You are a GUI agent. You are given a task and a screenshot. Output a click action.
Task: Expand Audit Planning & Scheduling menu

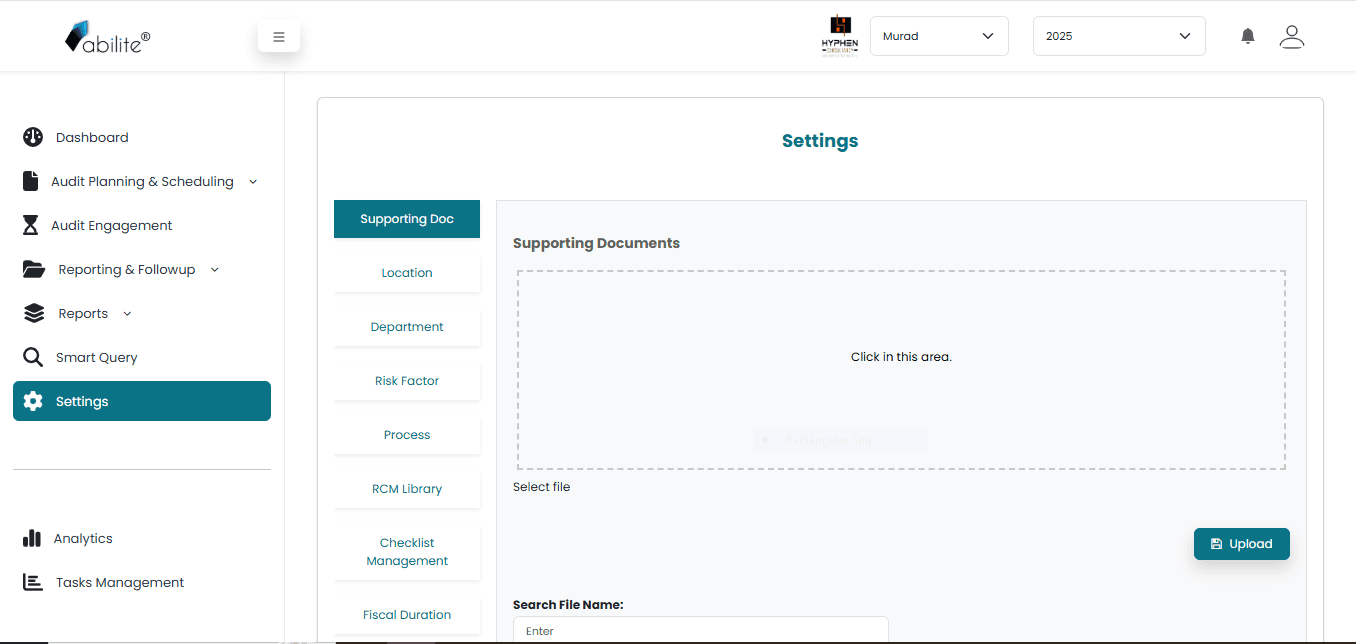142,181
